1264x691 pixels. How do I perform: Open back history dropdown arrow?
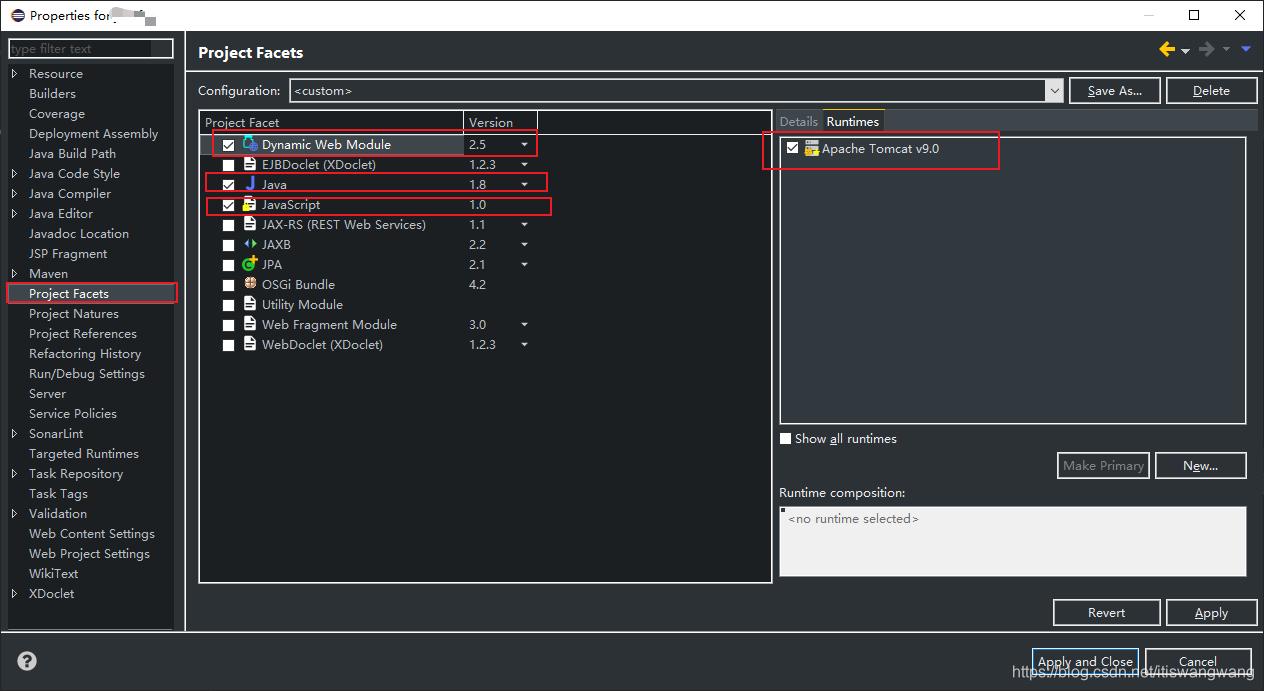[1185, 51]
